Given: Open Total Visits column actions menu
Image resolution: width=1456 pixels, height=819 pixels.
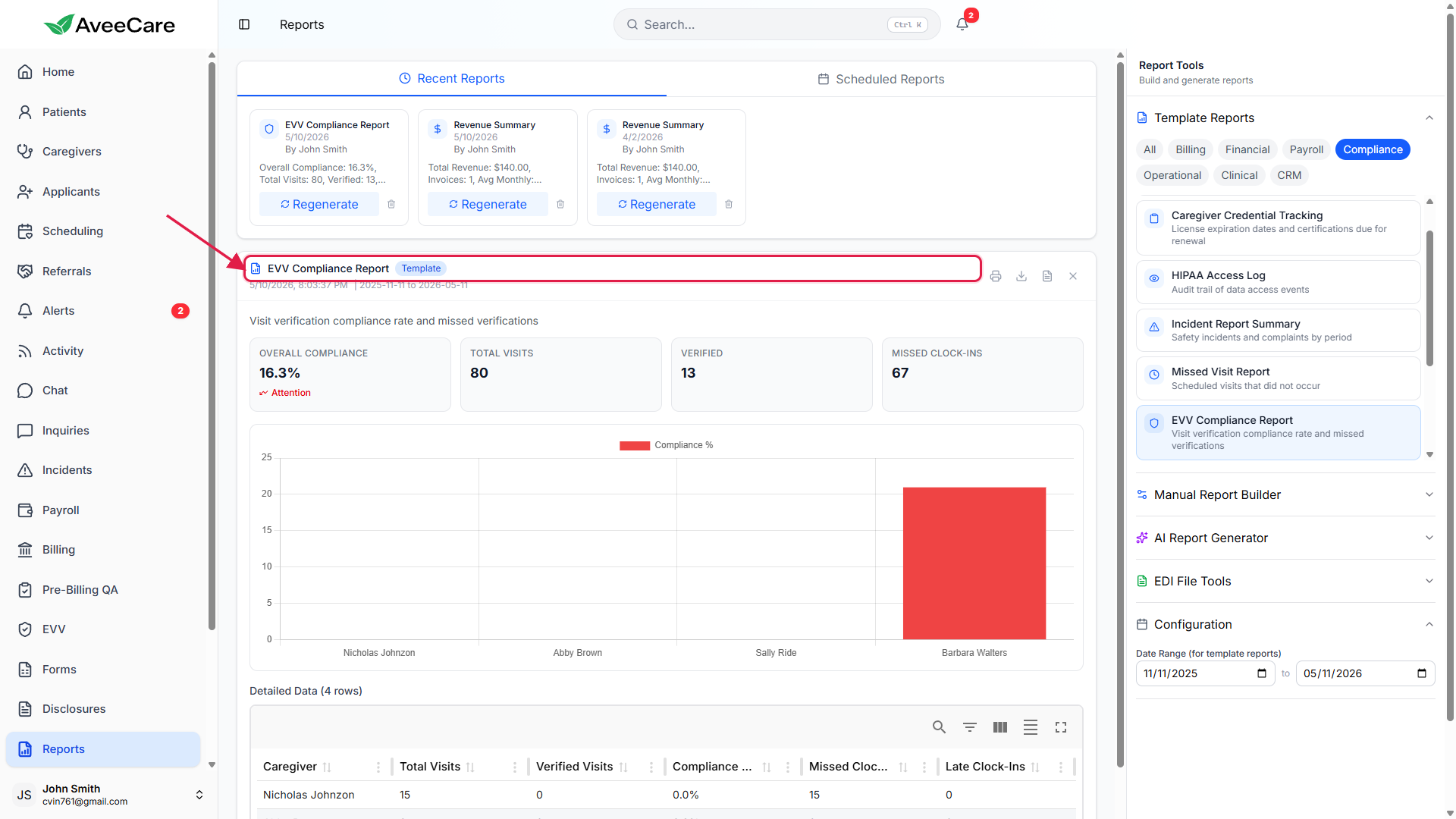Looking at the screenshot, I should point(515,767).
